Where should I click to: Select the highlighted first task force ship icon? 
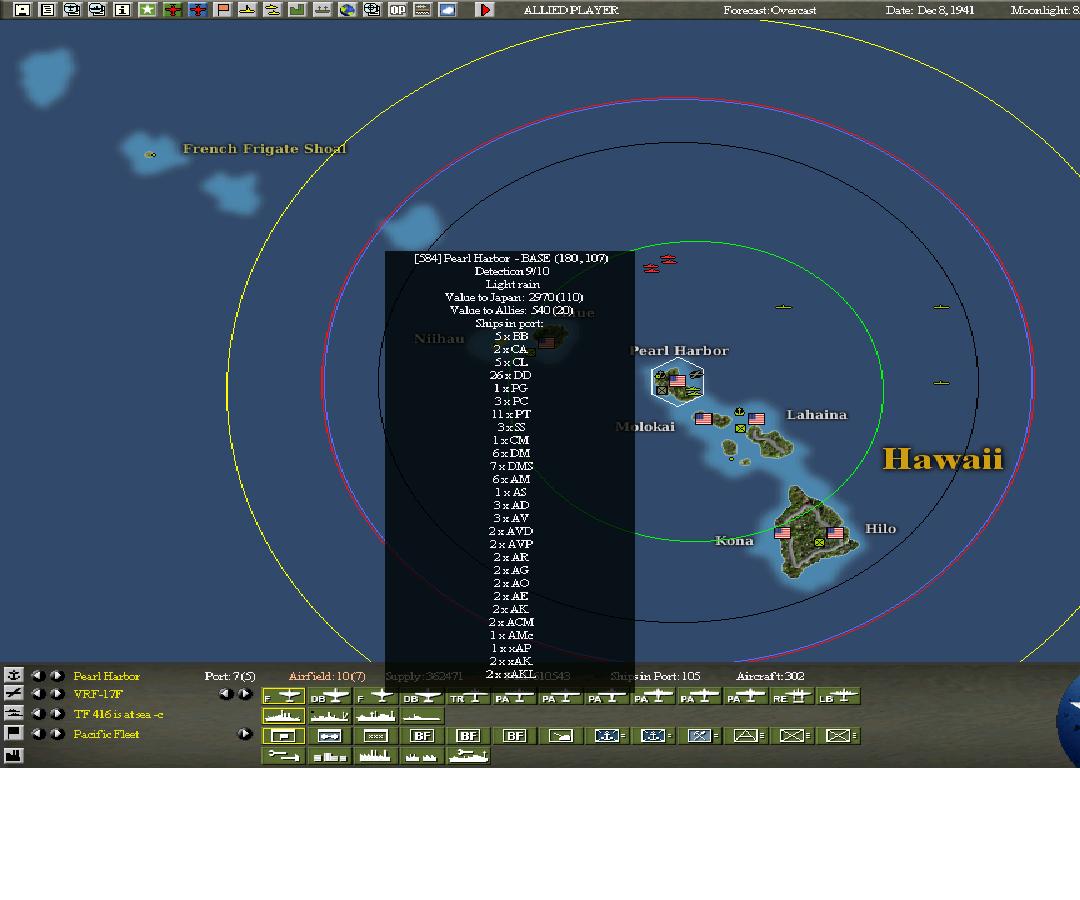283,716
